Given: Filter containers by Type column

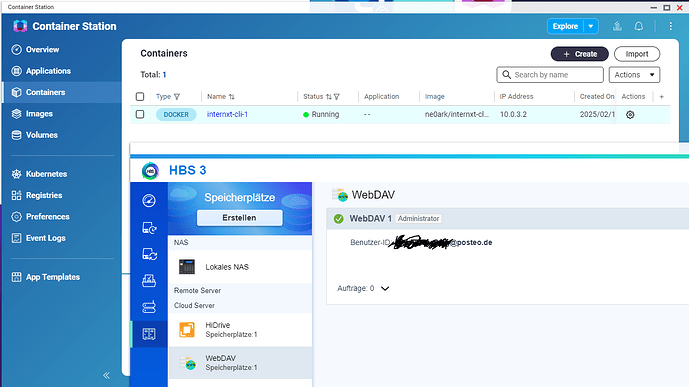Looking at the screenshot, I should (x=177, y=97).
